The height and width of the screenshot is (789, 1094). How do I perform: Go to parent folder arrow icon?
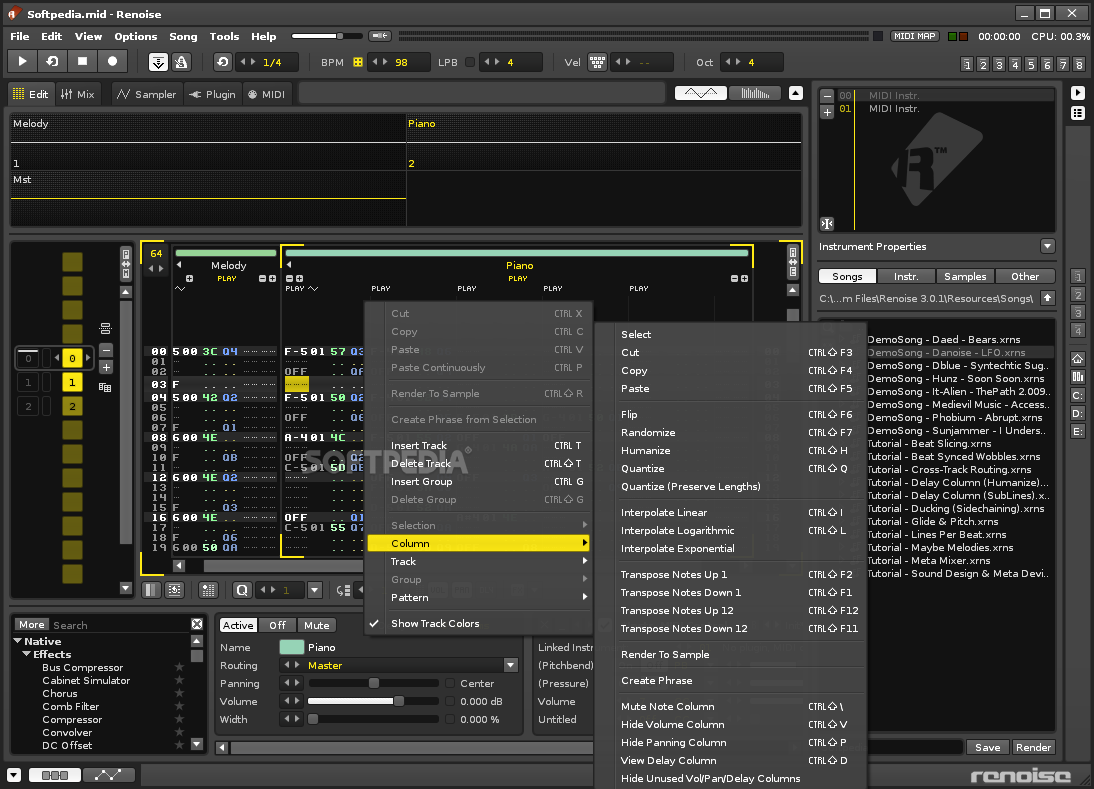[x=1047, y=298]
